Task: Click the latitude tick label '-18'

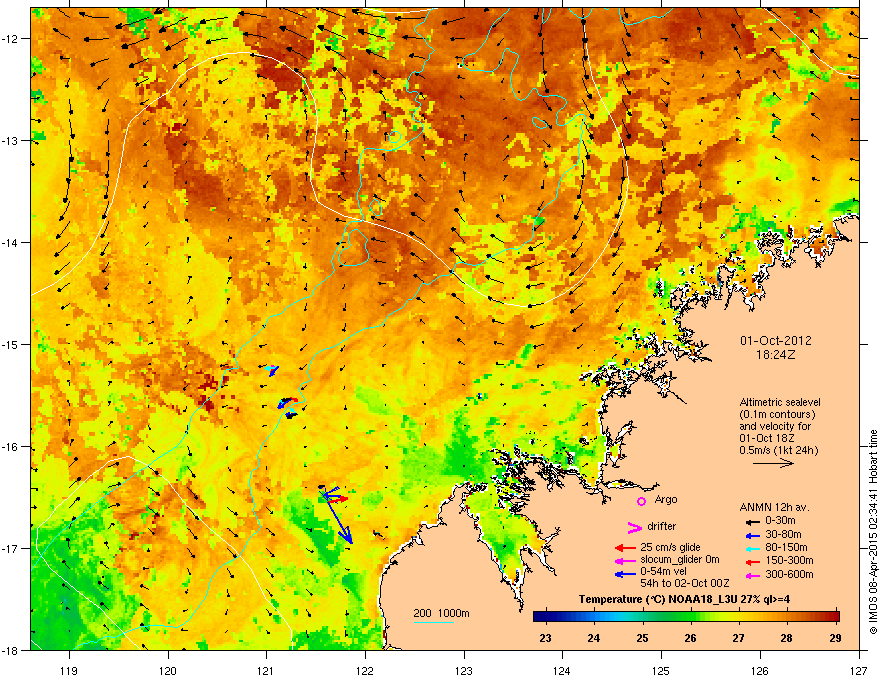Action: pyautogui.click(x=11, y=650)
